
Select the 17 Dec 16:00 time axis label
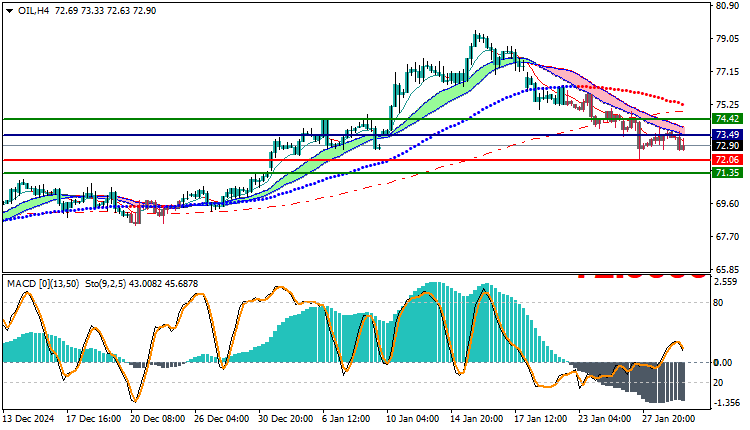coord(93,419)
